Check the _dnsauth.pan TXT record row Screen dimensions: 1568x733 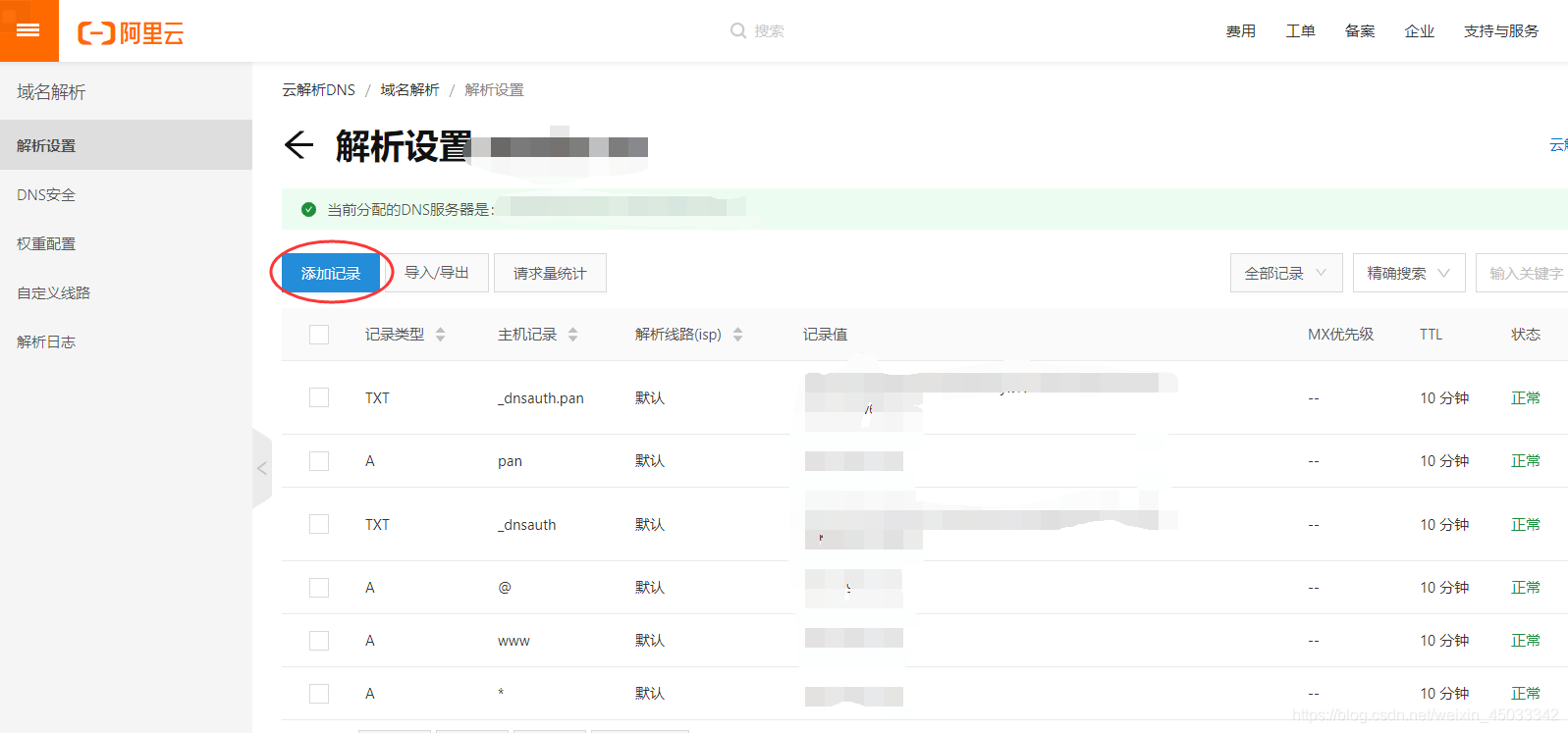(x=319, y=397)
